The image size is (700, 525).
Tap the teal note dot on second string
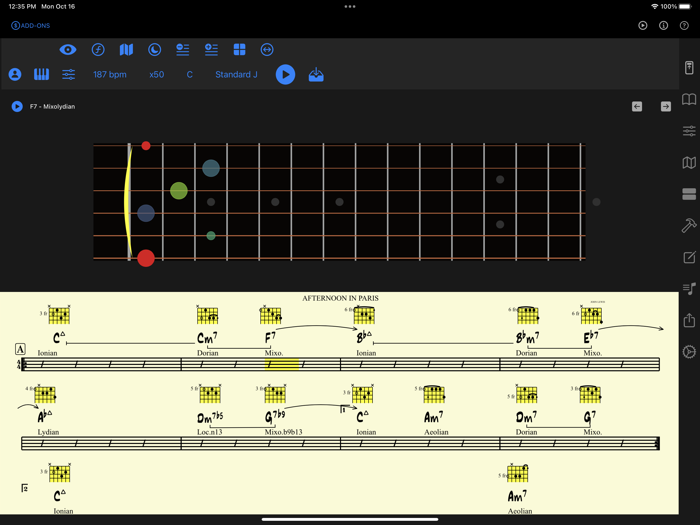pyautogui.click(x=211, y=168)
